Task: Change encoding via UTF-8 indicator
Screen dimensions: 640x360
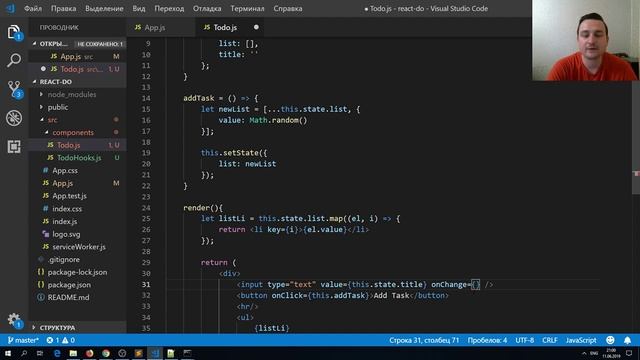Action: click(x=524, y=340)
